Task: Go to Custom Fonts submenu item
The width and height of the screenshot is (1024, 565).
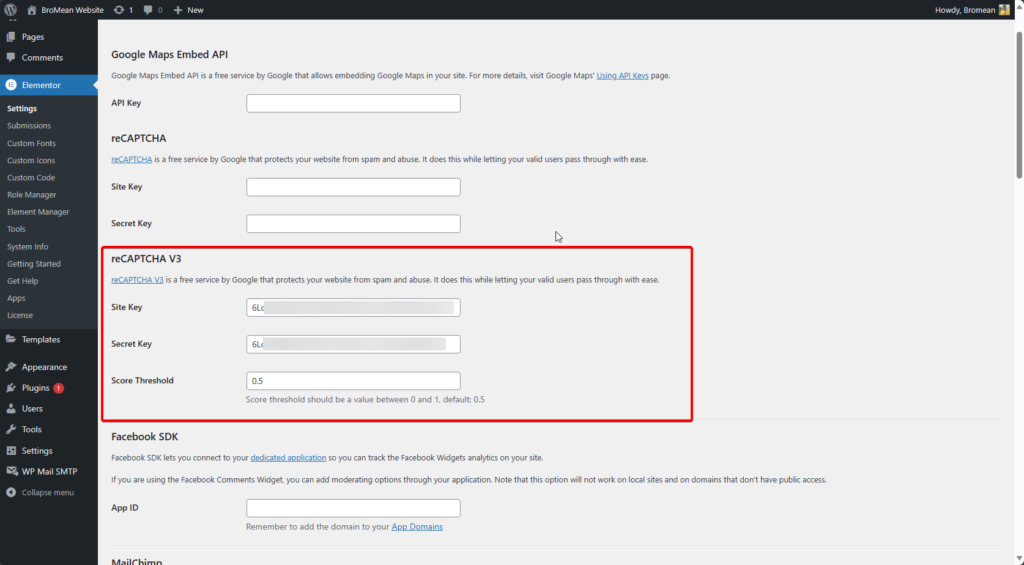Action: pyautogui.click(x=31, y=143)
